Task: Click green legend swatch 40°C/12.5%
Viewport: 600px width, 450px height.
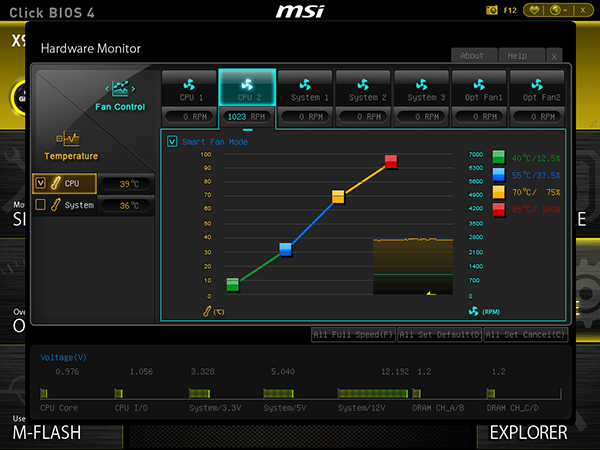Action: point(499,157)
